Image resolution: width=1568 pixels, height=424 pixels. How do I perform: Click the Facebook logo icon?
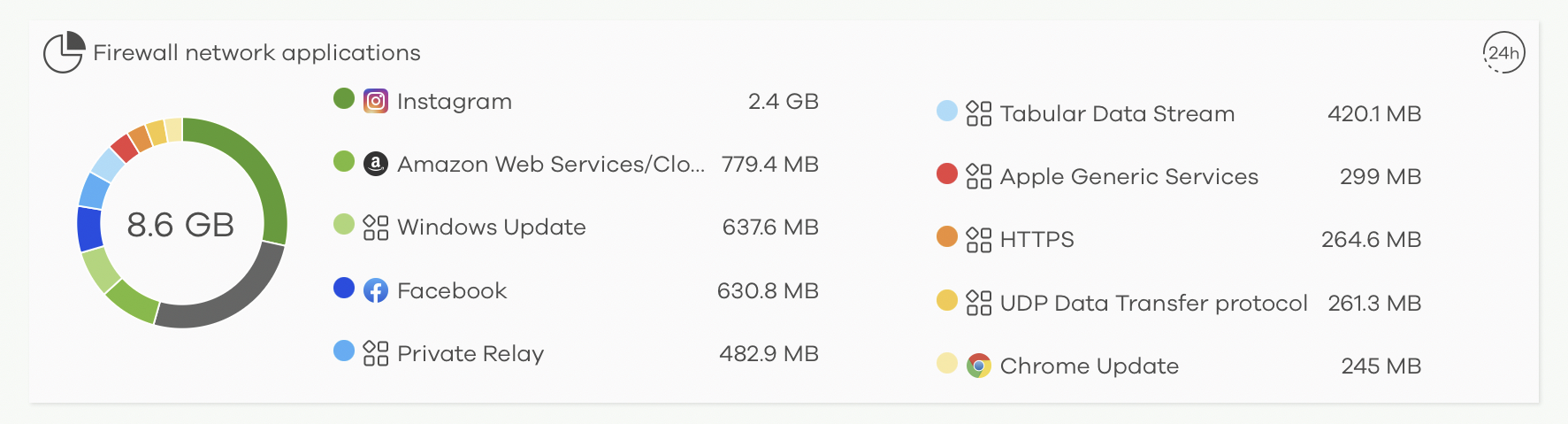coord(376,290)
